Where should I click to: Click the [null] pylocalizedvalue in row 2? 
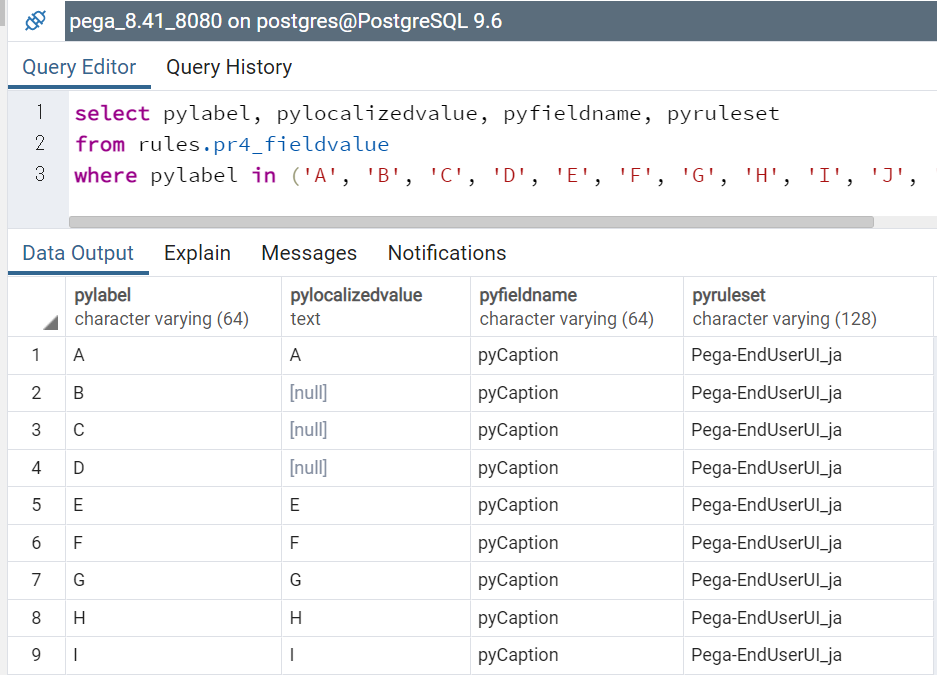(x=376, y=393)
